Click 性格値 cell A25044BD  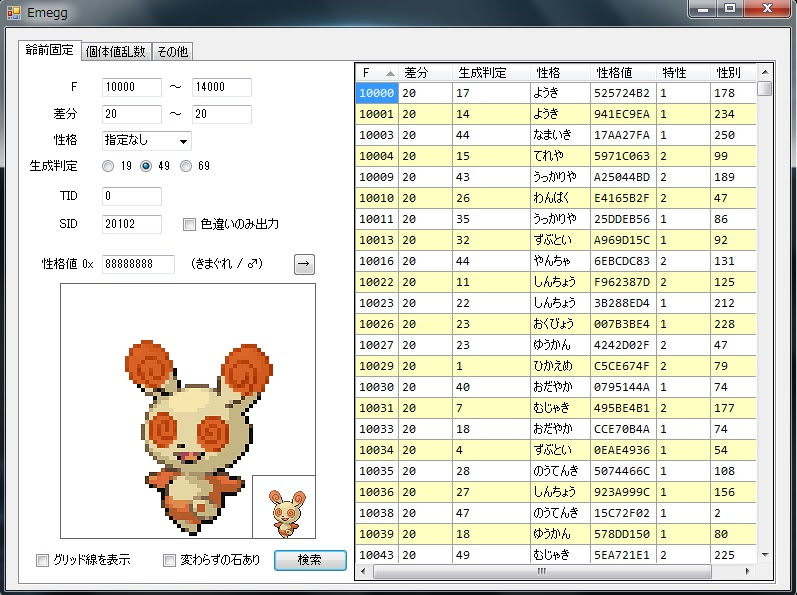tap(624, 177)
